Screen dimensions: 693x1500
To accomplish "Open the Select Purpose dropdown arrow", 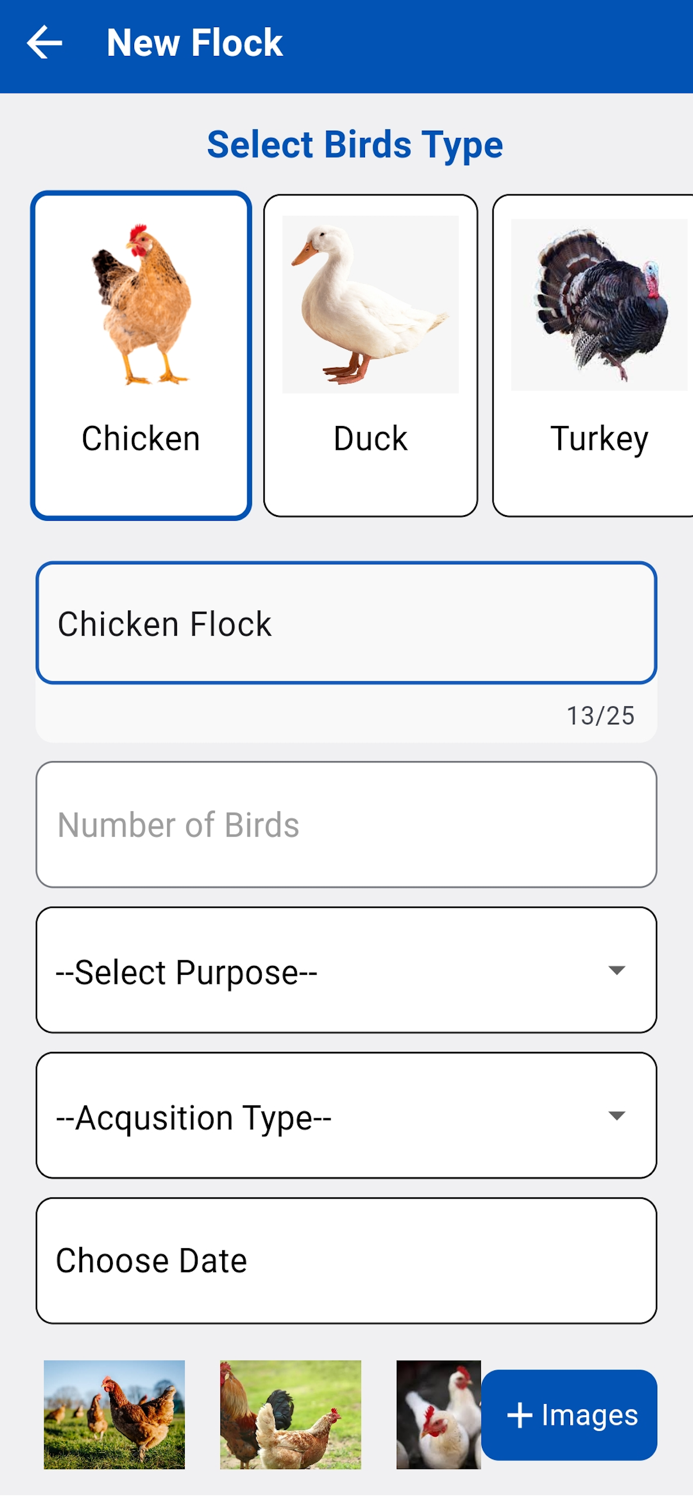I will click(618, 969).
